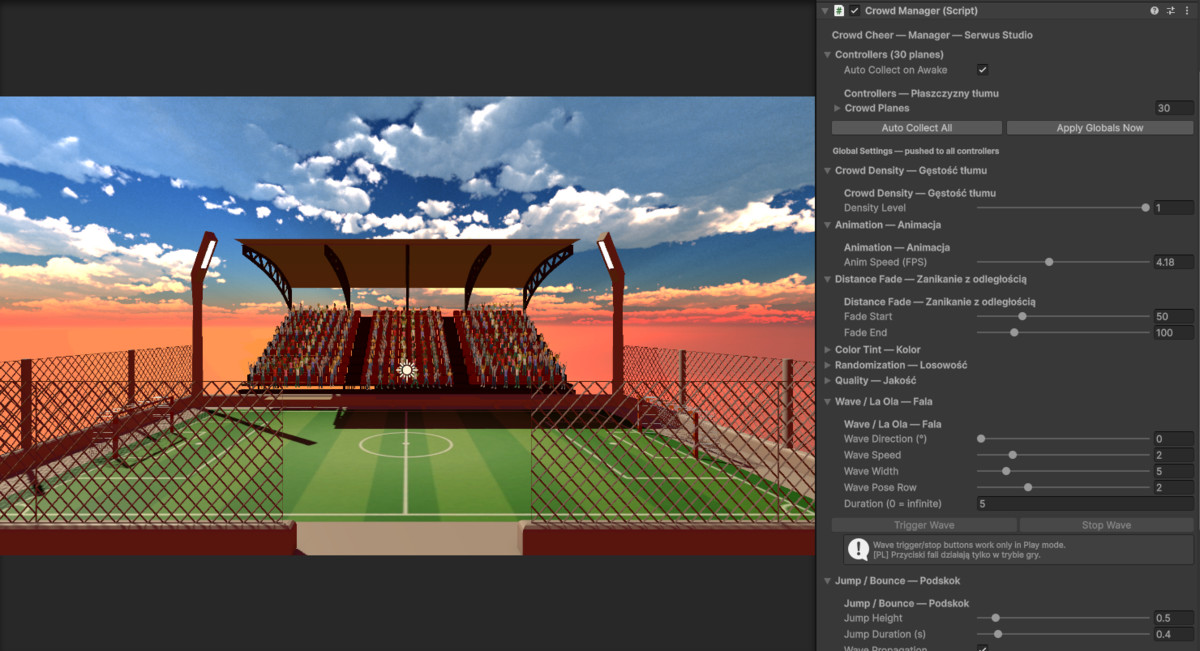Click the Wave Width value field showing 5
Screen dimensions: 1200x651
point(1174,471)
